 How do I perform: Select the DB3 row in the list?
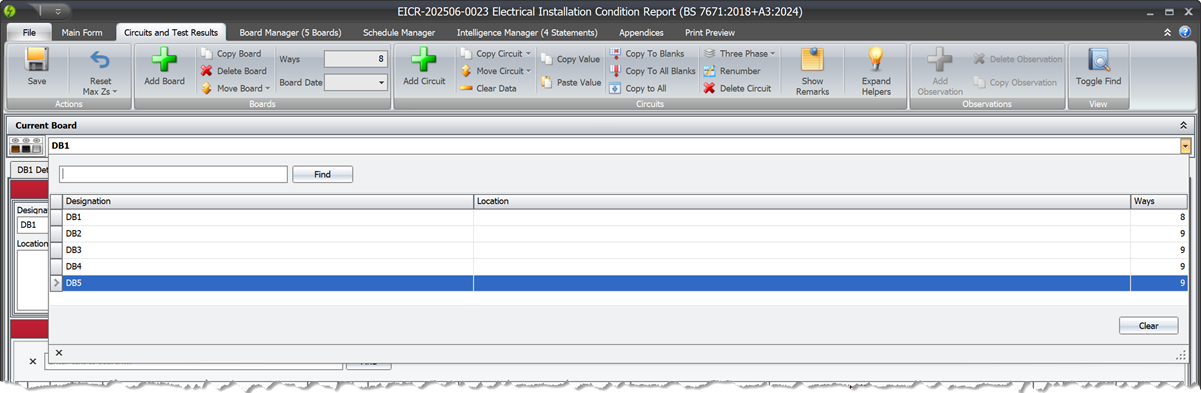[x=618, y=250]
